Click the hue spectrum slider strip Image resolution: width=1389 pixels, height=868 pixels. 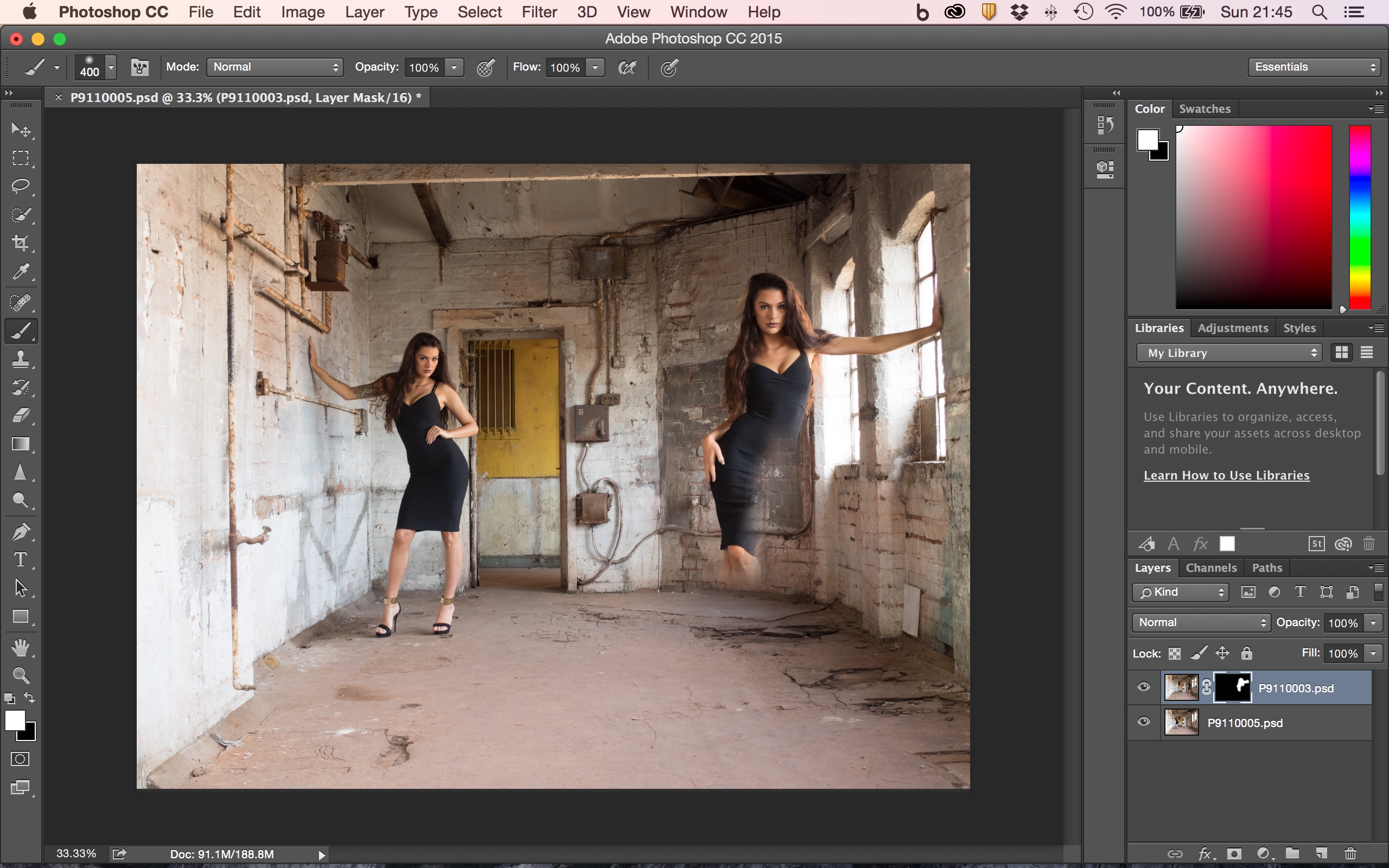1359,218
